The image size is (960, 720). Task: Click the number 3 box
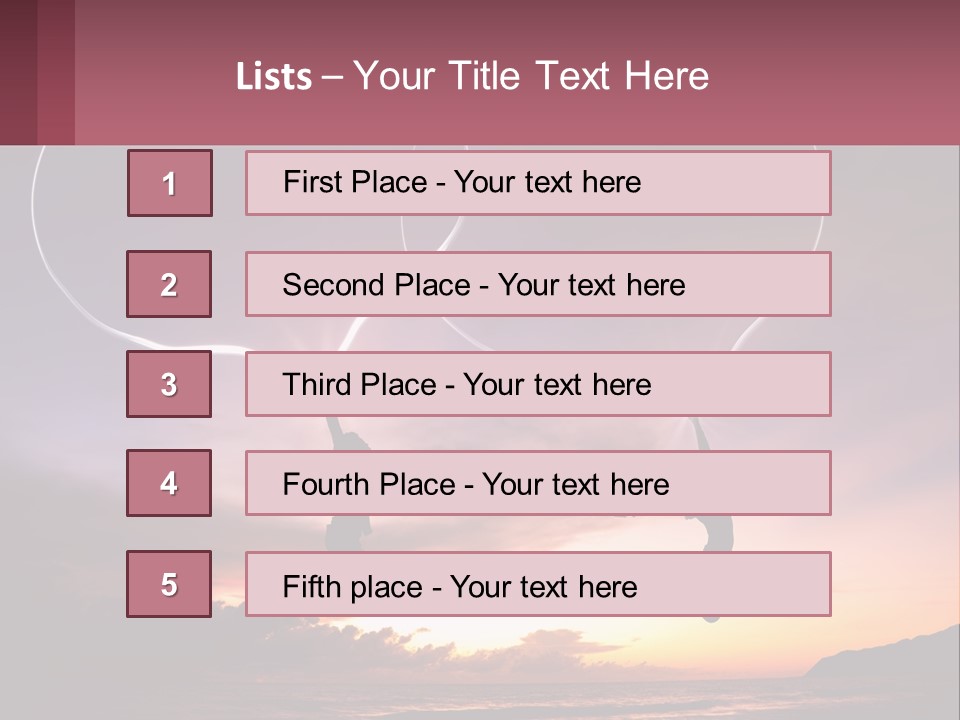coord(169,384)
